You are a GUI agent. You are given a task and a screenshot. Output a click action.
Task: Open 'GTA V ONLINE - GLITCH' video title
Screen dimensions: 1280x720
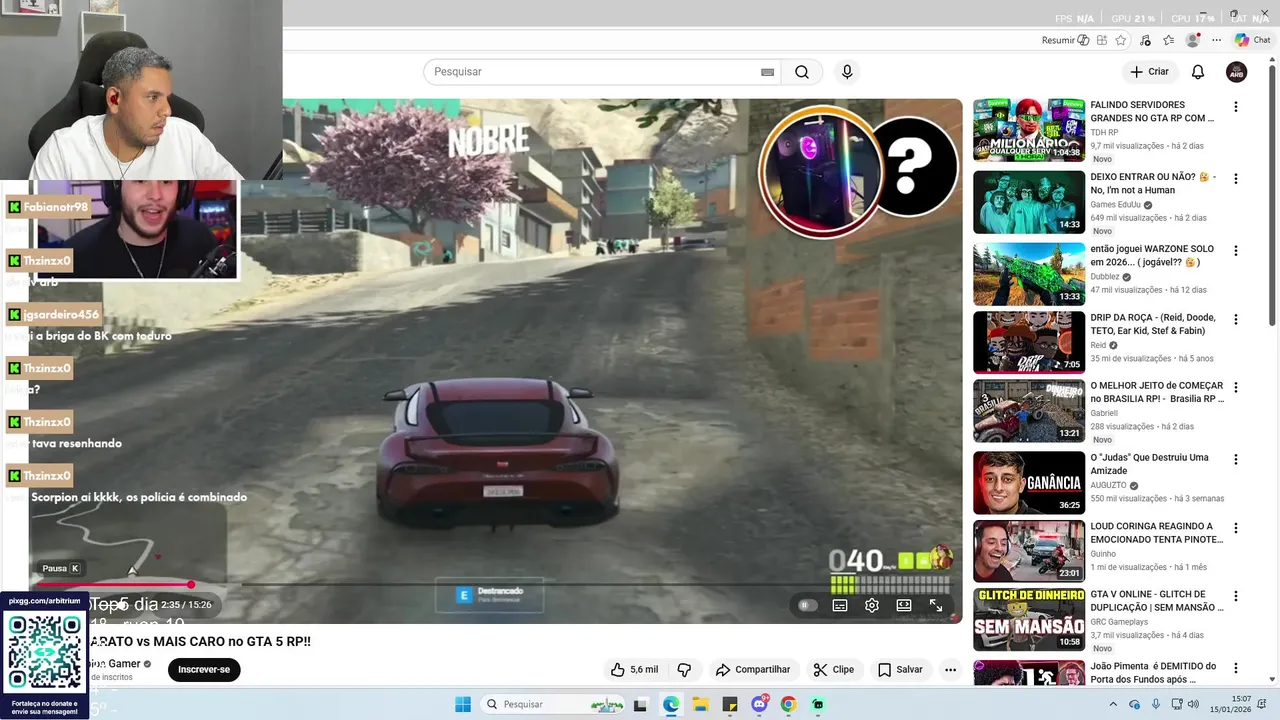pyautogui.click(x=1157, y=601)
